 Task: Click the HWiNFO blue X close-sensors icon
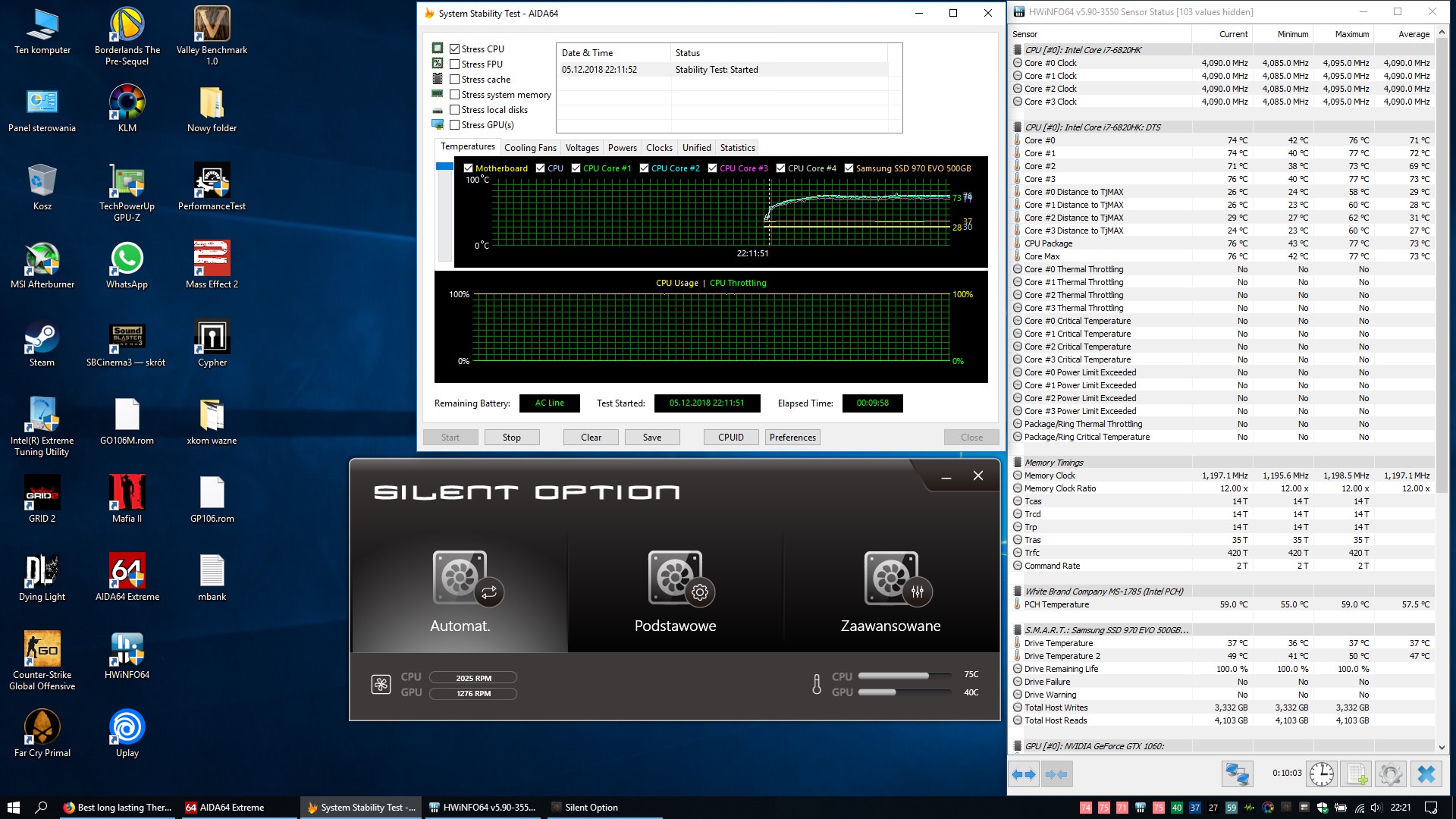(1426, 774)
